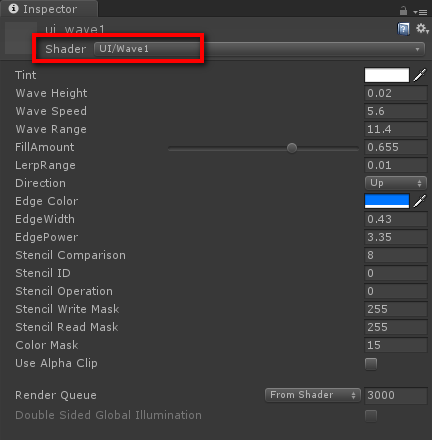Click the Wave Range value field

pyautogui.click(x=396, y=129)
